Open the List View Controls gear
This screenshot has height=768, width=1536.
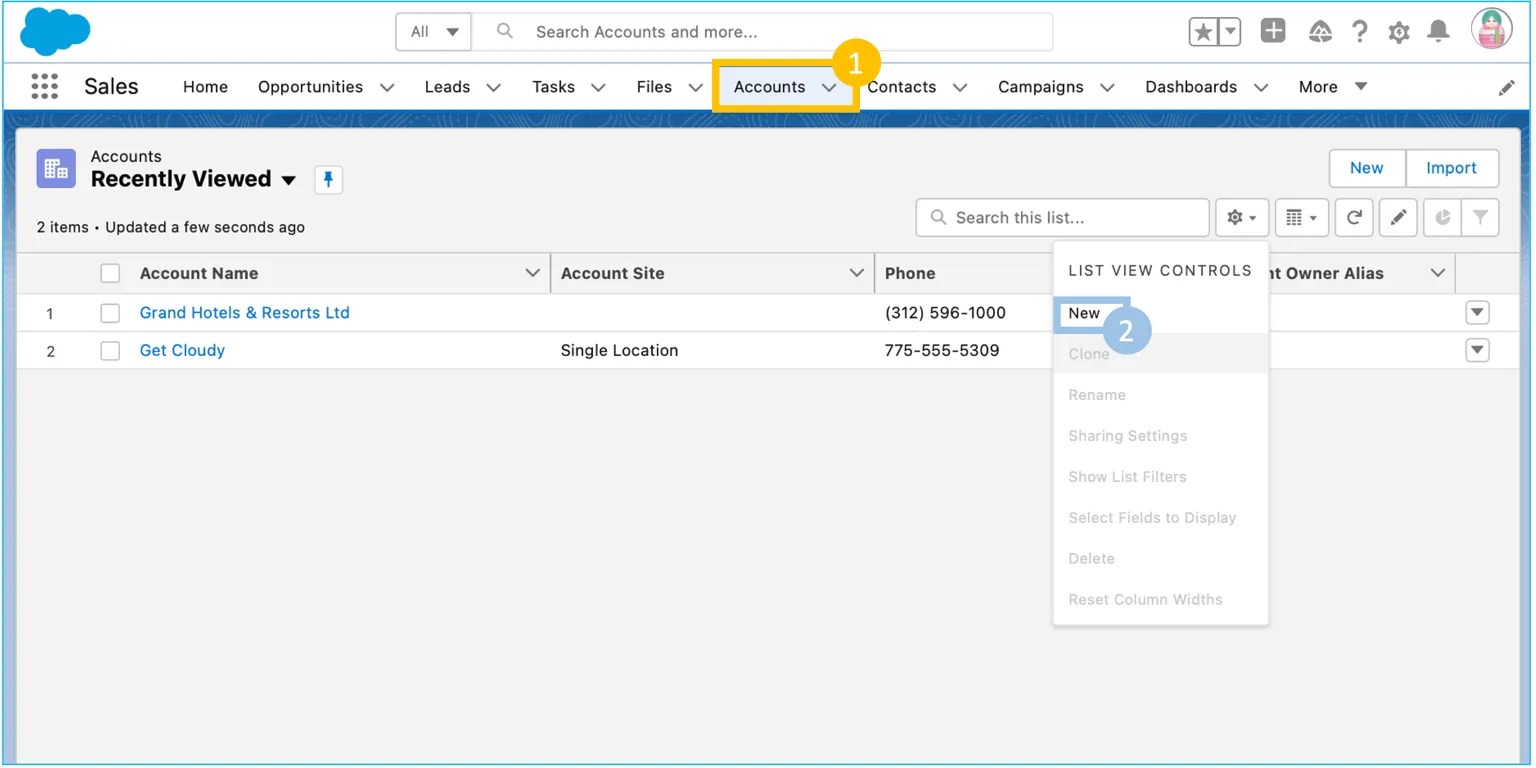click(x=1242, y=217)
